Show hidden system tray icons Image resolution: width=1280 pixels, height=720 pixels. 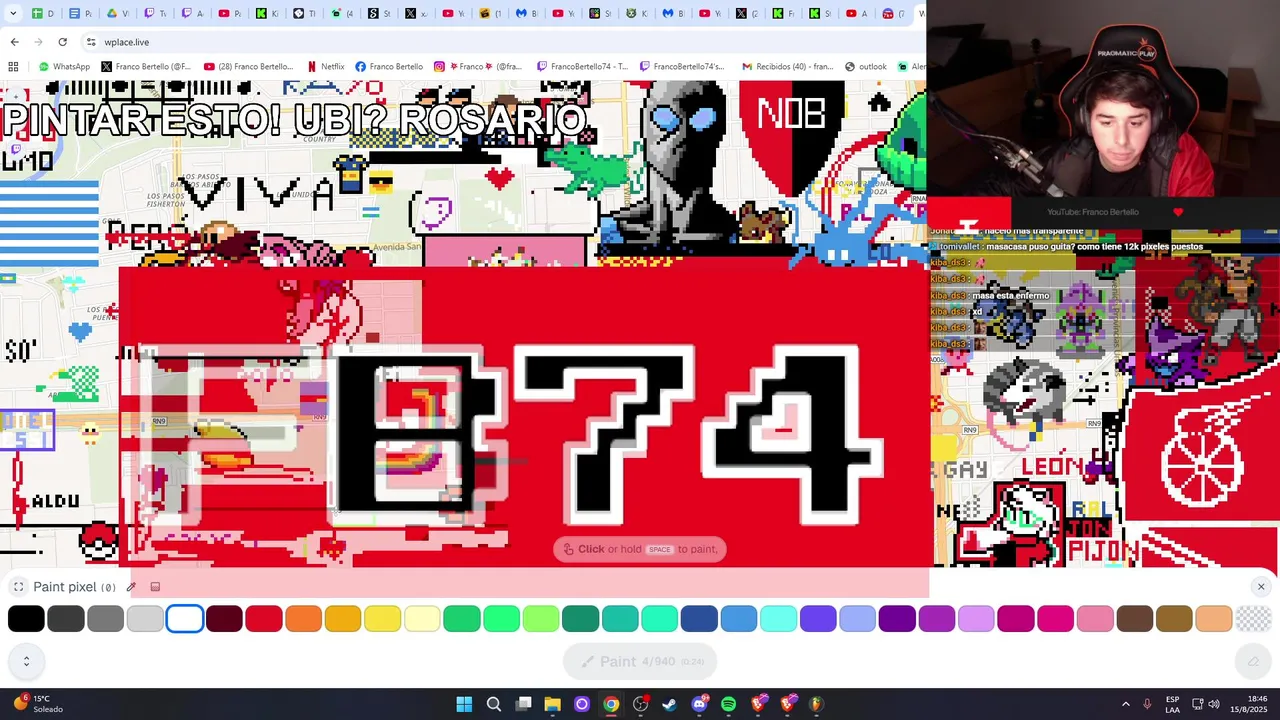[1126, 704]
